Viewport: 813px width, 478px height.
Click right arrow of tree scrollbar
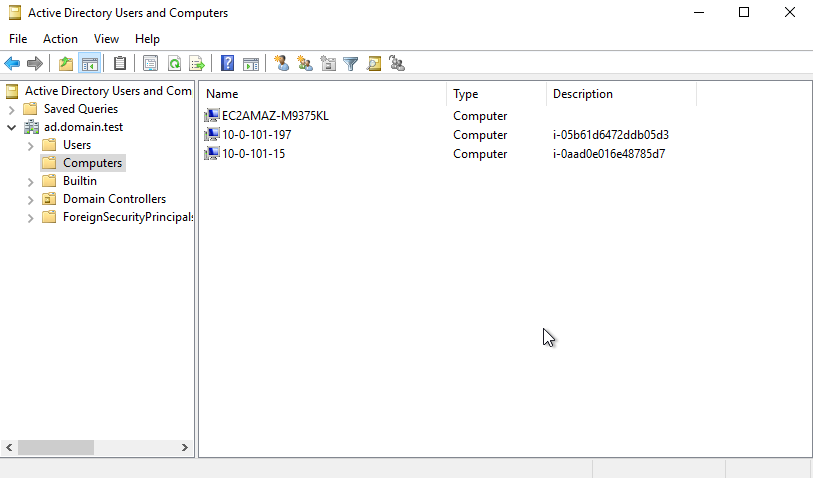tap(185, 447)
